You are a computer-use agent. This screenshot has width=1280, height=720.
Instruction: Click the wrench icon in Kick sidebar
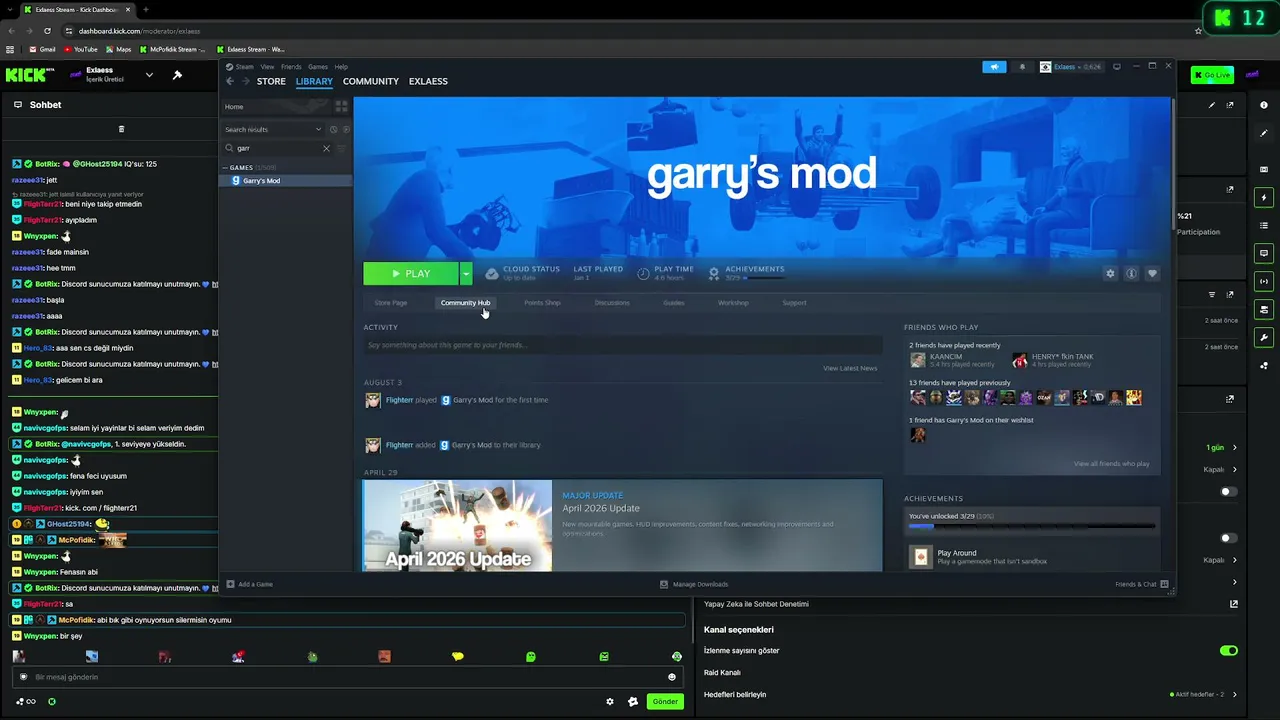tap(1264, 337)
